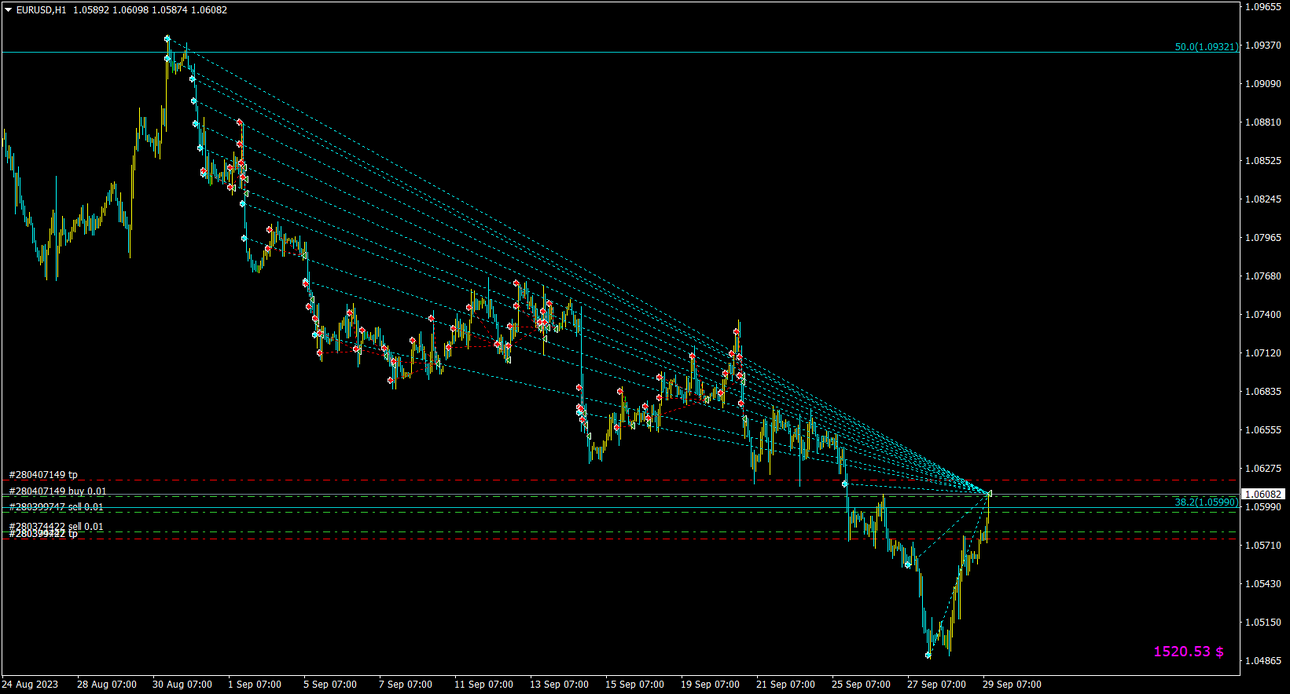
Task: Click the EURUSD,H1 symbol title
Action: (43, 9)
